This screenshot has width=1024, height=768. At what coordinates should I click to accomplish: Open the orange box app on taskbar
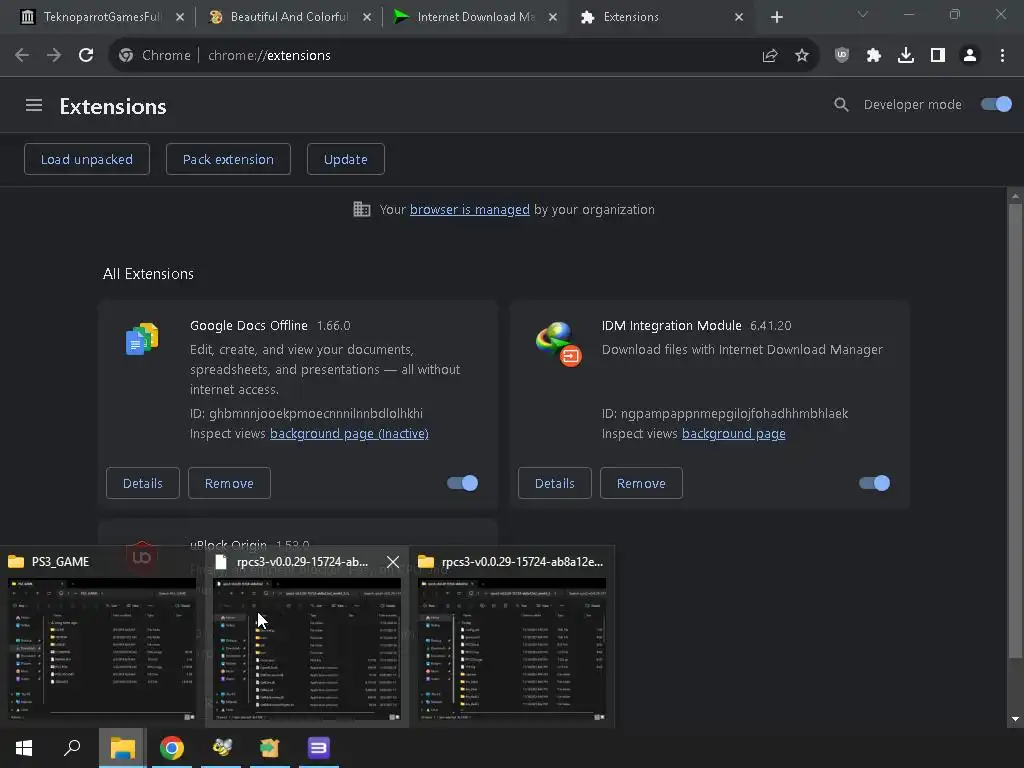[x=270, y=748]
